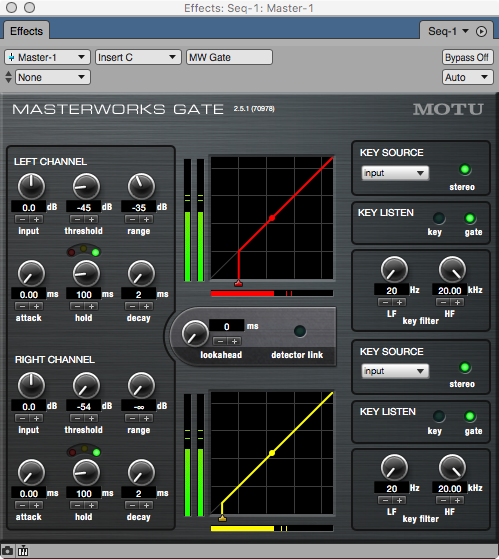Click right channel hold knob

tap(86, 473)
